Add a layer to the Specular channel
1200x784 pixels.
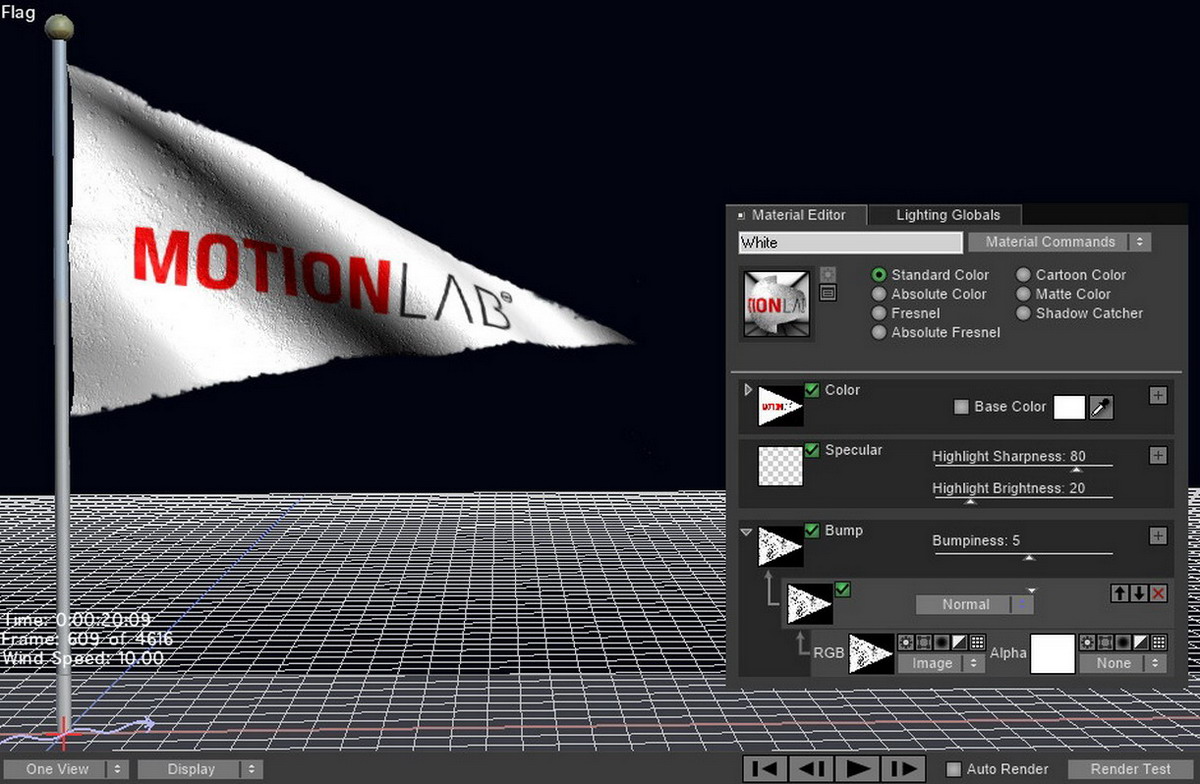tap(1158, 456)
